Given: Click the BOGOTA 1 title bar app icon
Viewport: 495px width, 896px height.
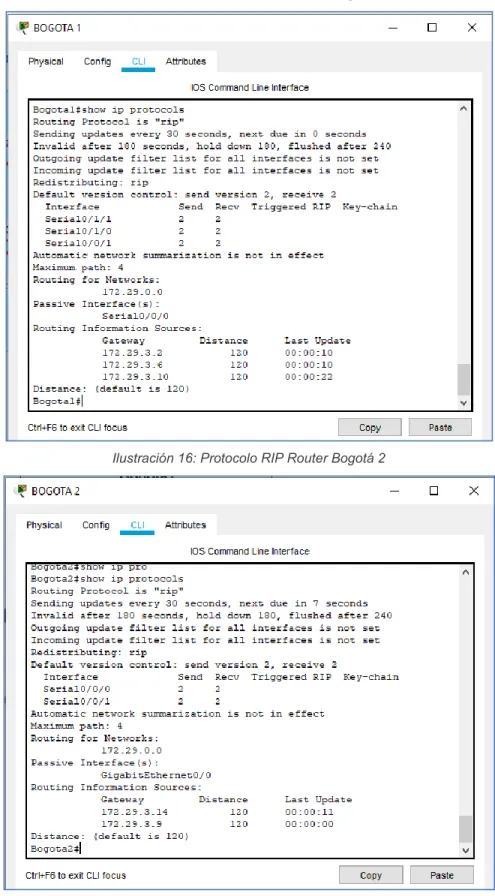Looking at the screenshot, I should pyautogui.click(x=23, y=27).
